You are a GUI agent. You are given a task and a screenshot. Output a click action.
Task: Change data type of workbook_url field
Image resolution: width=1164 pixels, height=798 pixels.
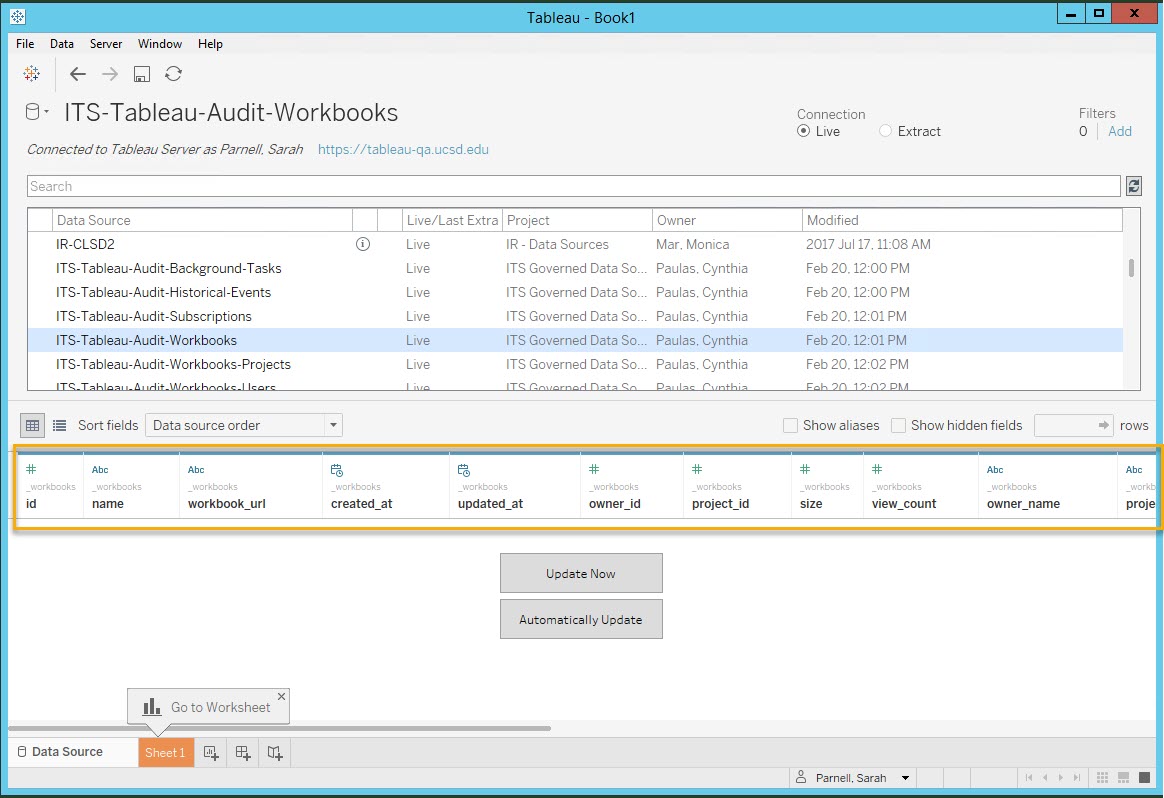(196, 469)
